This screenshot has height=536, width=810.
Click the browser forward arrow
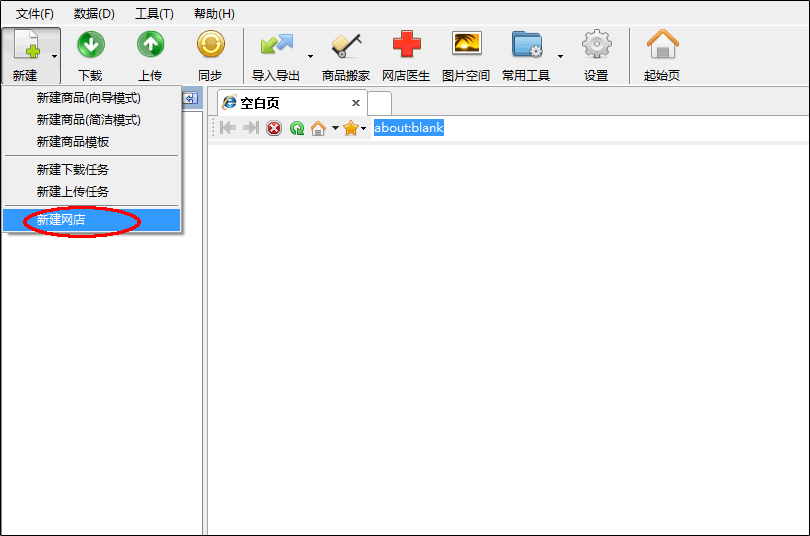(251, 128)
